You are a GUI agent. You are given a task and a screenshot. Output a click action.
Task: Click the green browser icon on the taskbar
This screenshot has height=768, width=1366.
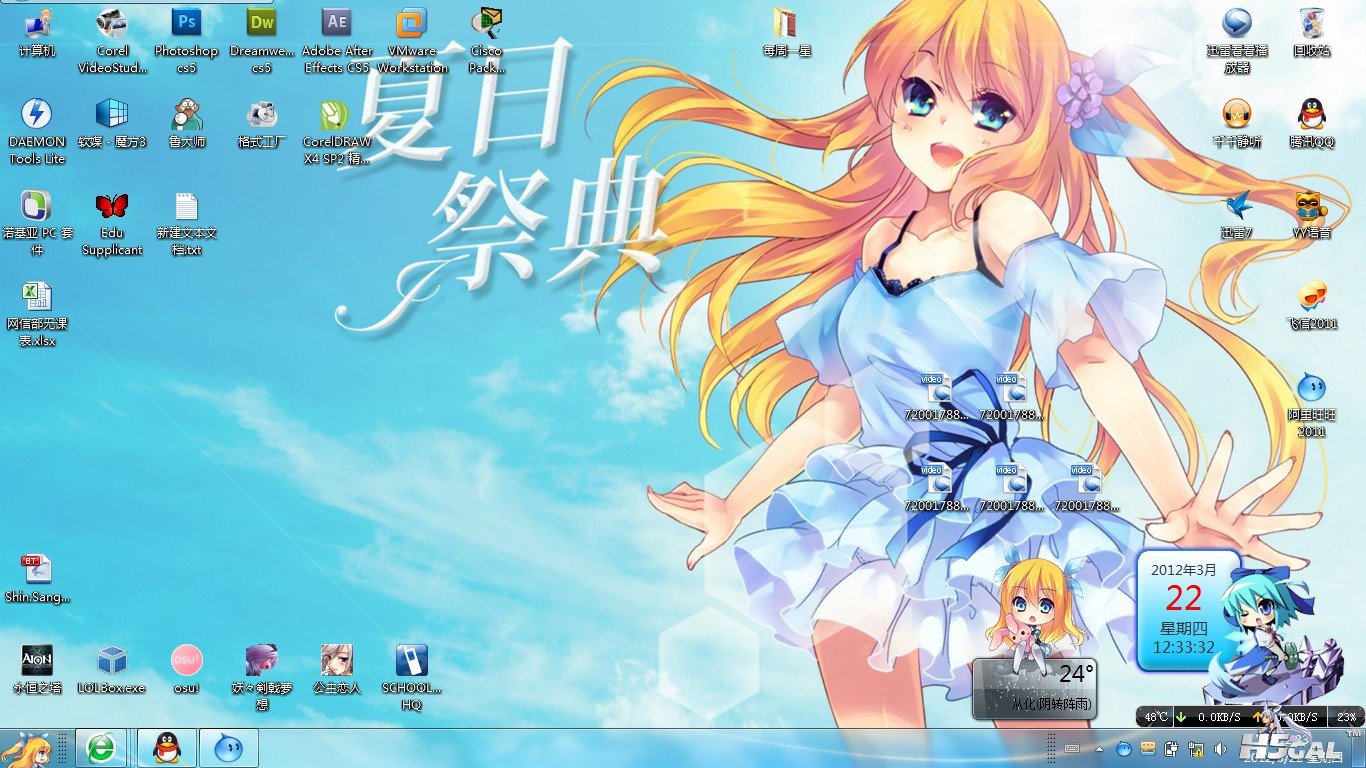[x=101, y=748]
